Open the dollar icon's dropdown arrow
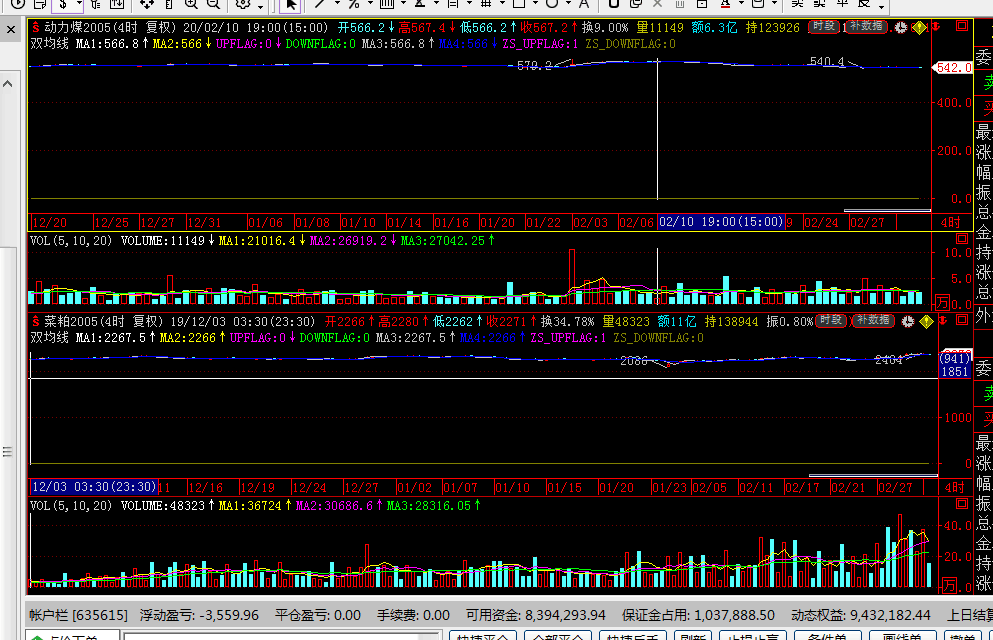Image resolution: width=993 pixels, height=640 pixels. click(79, 4)
